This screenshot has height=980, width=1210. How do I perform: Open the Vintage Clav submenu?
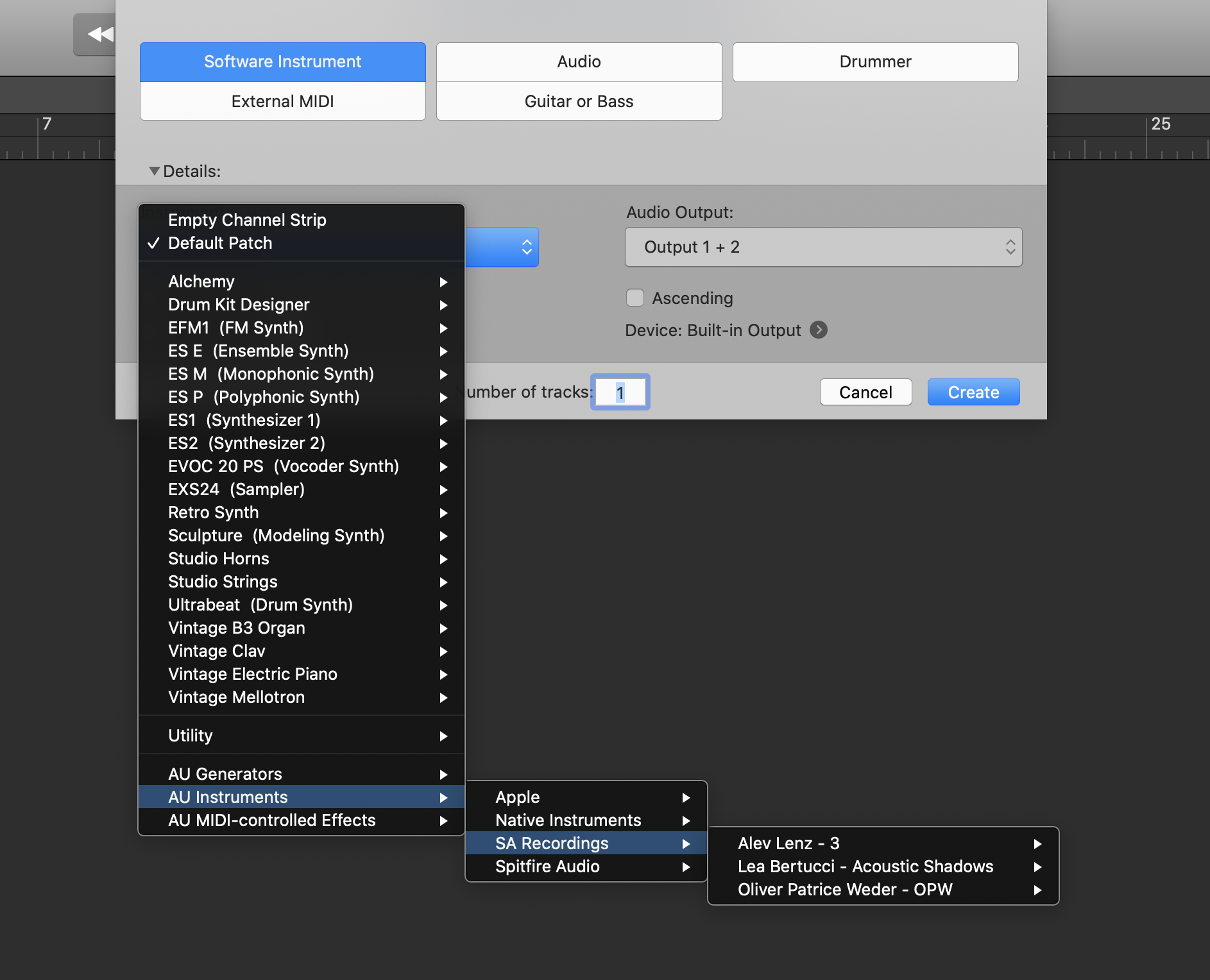301,651
